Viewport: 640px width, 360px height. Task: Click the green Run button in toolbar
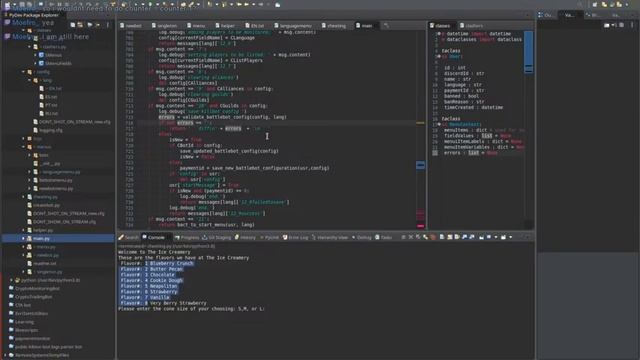[150, 4]
